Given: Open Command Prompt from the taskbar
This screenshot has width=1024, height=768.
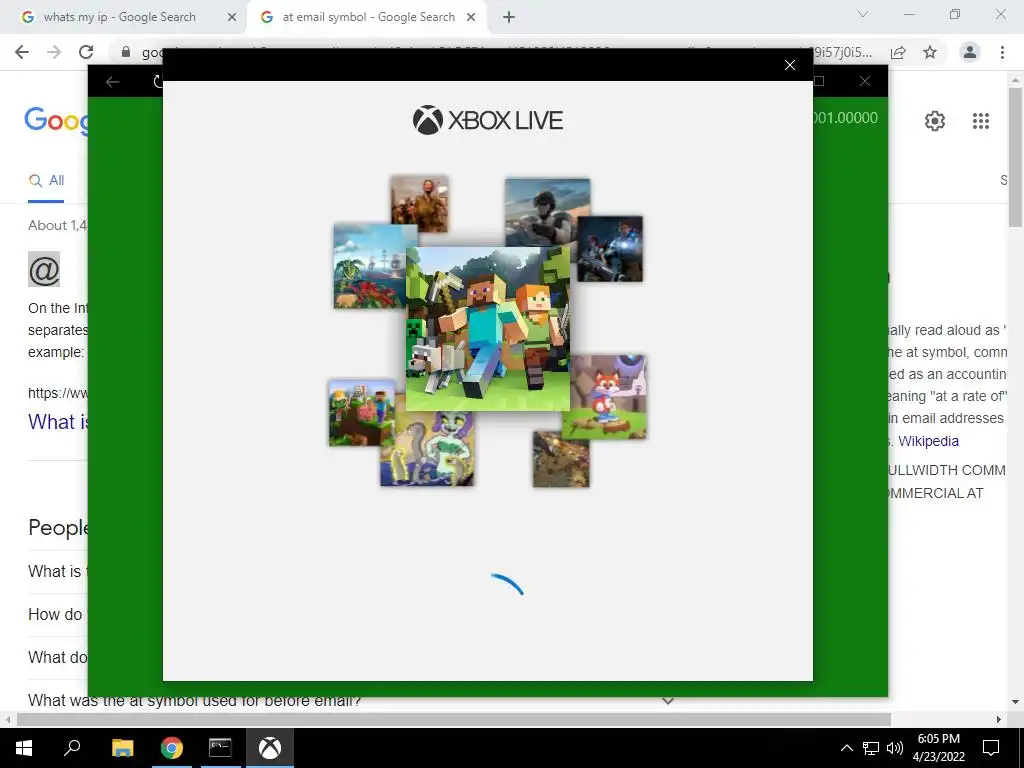Looking at the screenshot, I should (220, 748).
